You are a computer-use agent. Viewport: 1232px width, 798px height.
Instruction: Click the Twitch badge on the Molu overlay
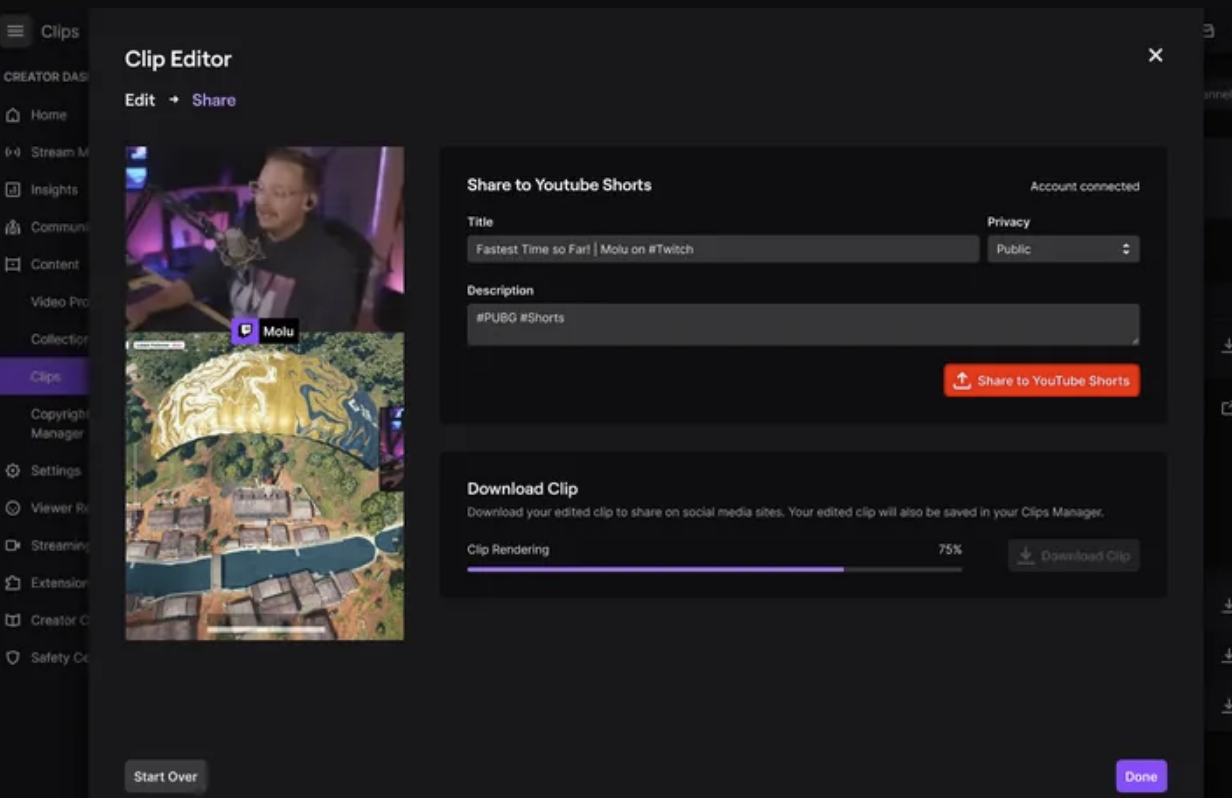click(243, 330)
